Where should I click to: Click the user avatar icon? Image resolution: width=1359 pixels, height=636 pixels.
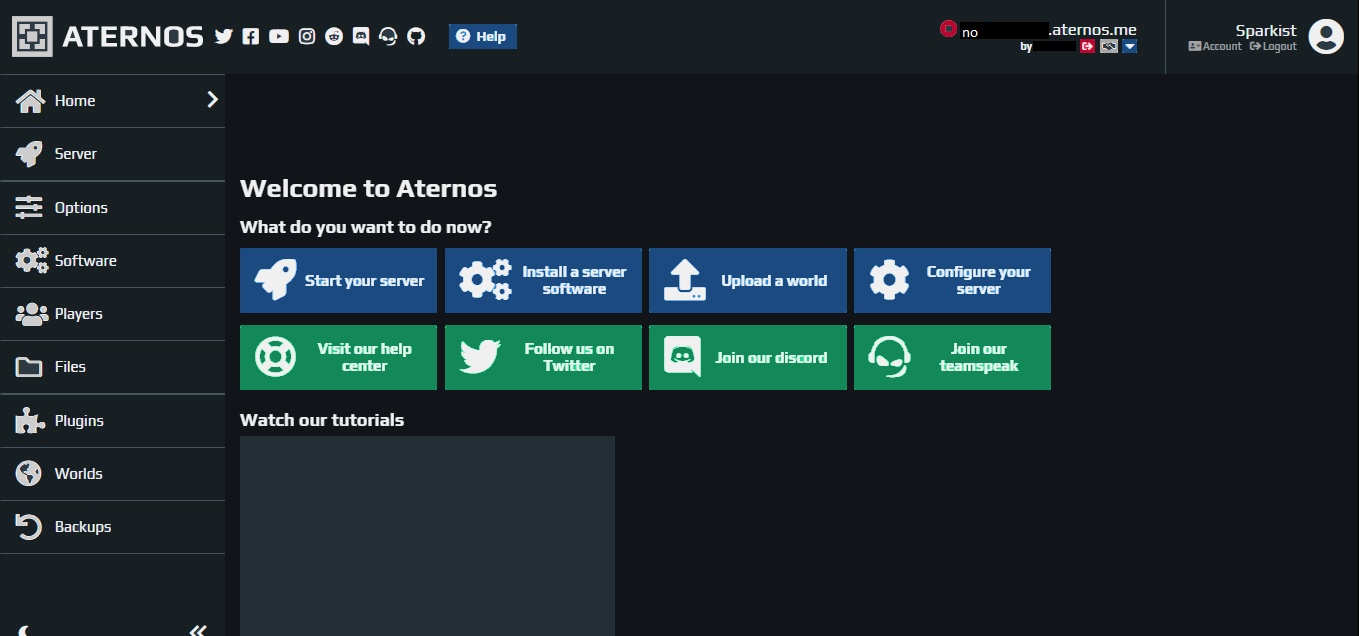pos(1326,37)
